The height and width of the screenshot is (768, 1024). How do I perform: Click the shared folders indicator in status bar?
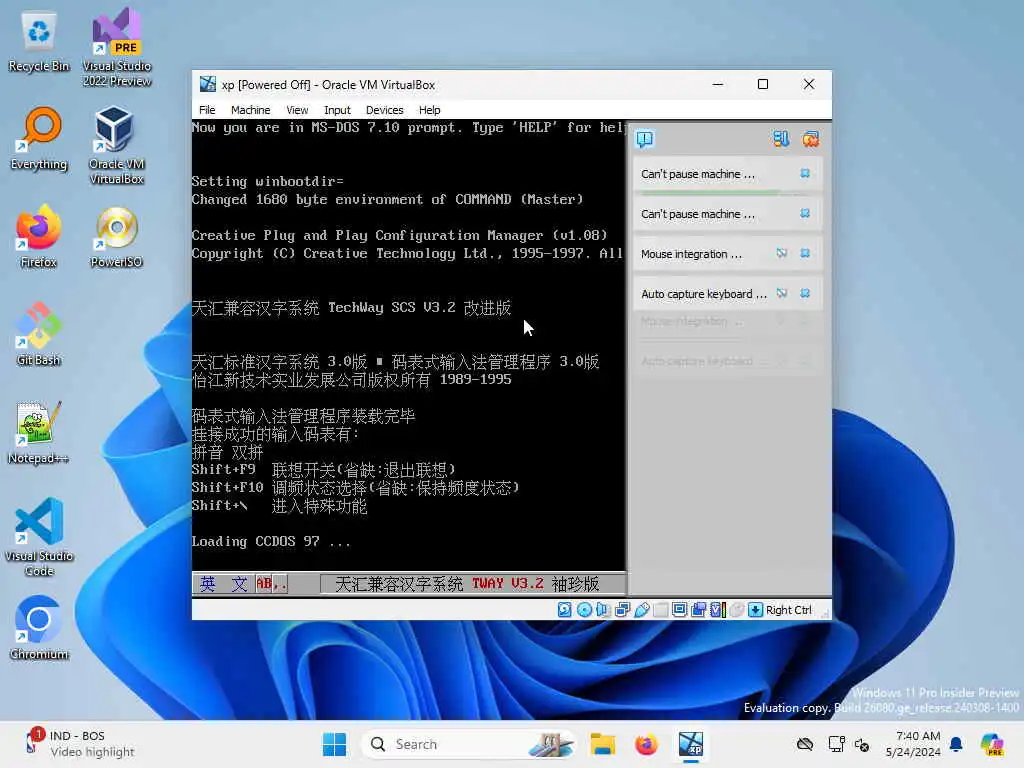[661, 610]
